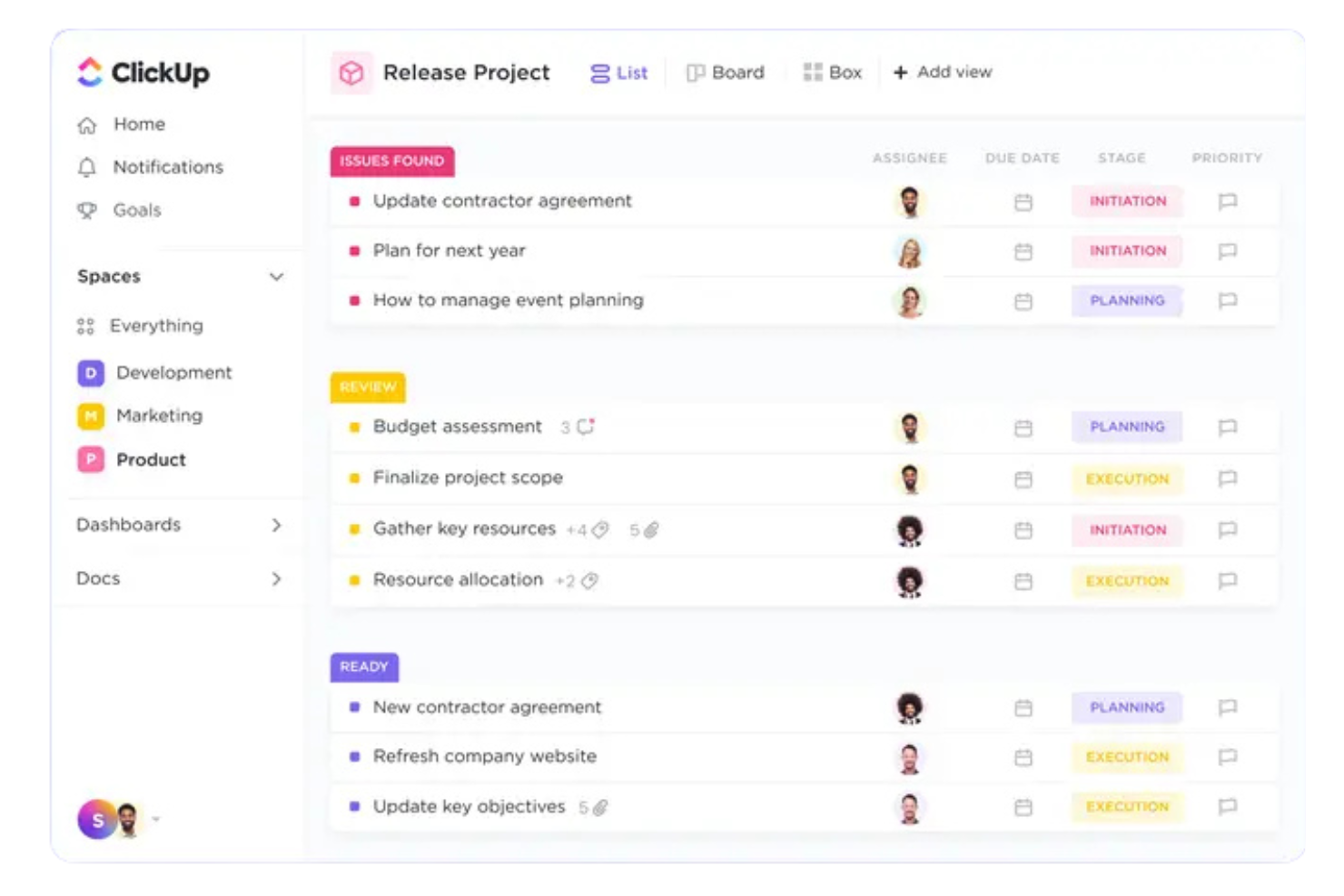This screenshot has height=896, width=1344.
Task: Open Notifications bell item
Action: click(151, 167)
